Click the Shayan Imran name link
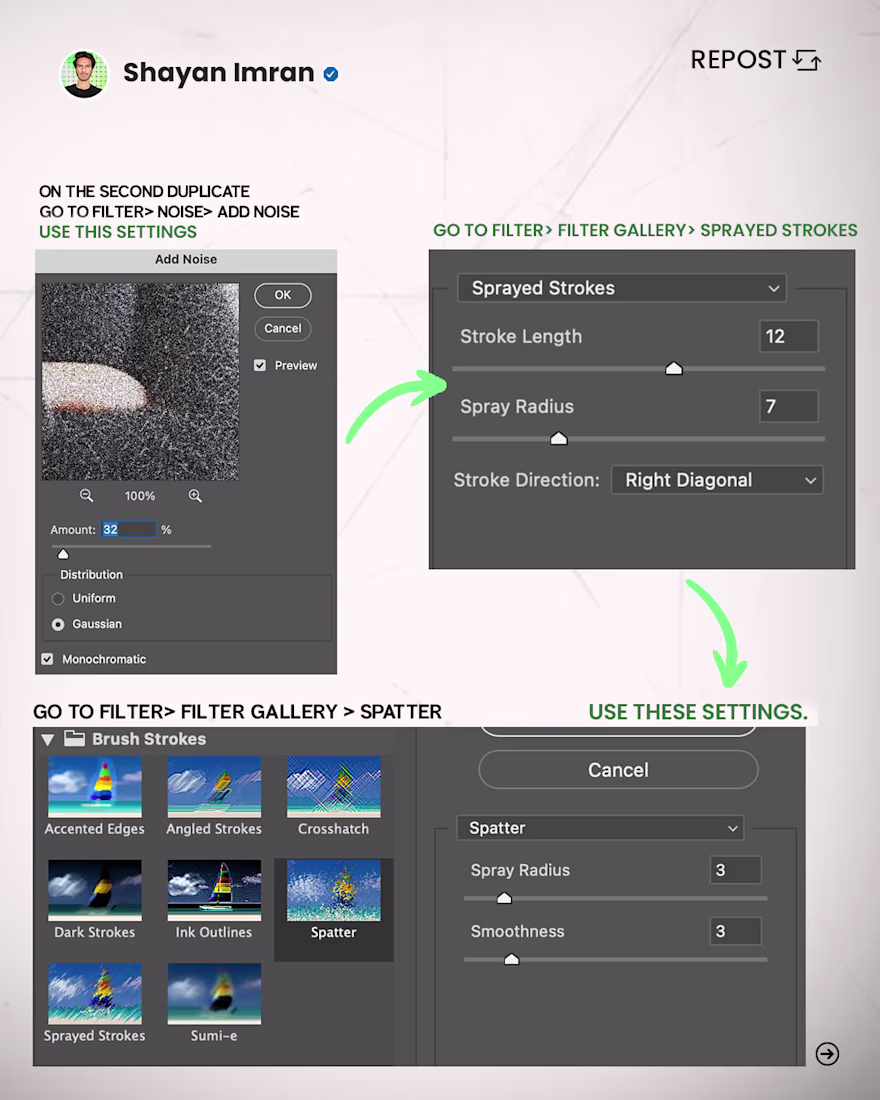The width and height of the screenshot is (880, 1100). click(219, 72)
